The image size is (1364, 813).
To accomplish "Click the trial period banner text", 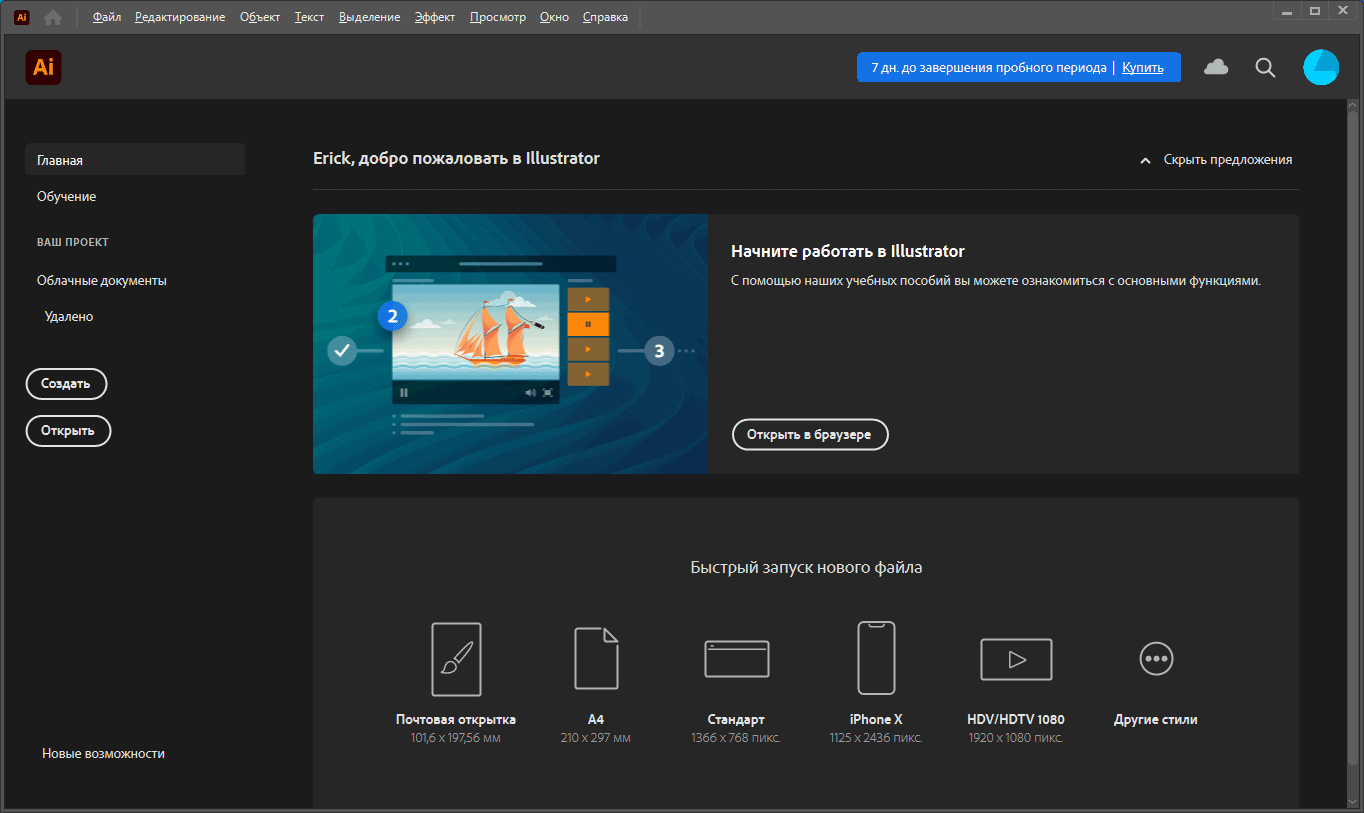I will [x=988, y=68].
